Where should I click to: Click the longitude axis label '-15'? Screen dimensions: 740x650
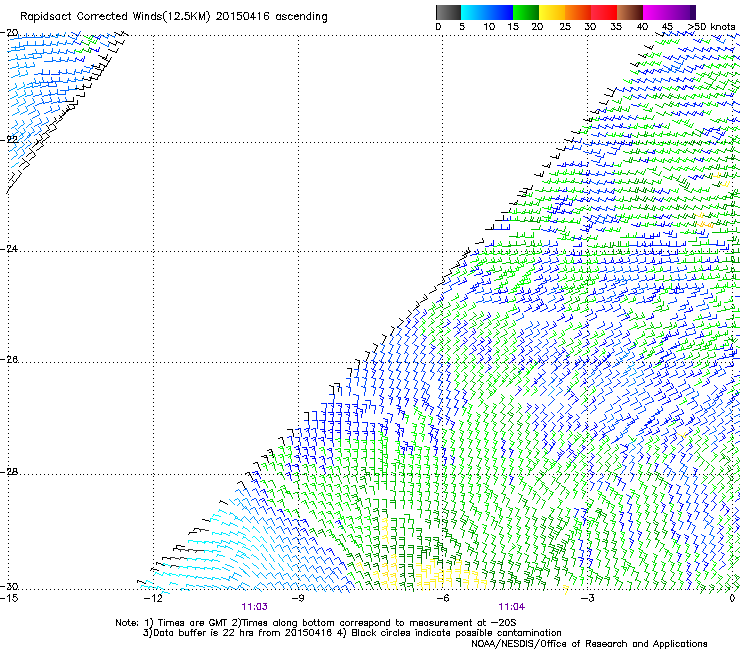(9, 599)
